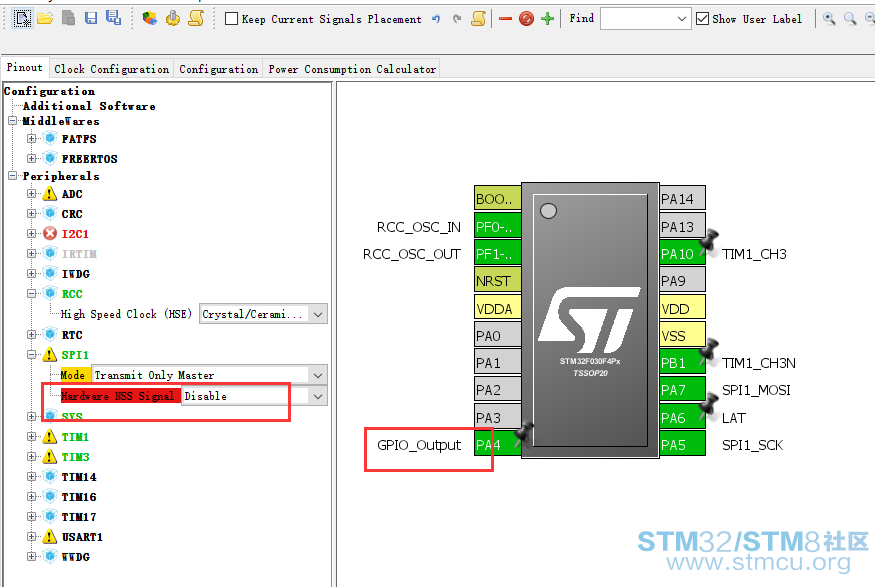Click pin PA10 on the chip
Screen dimensions: 875x587
point(682,253)
